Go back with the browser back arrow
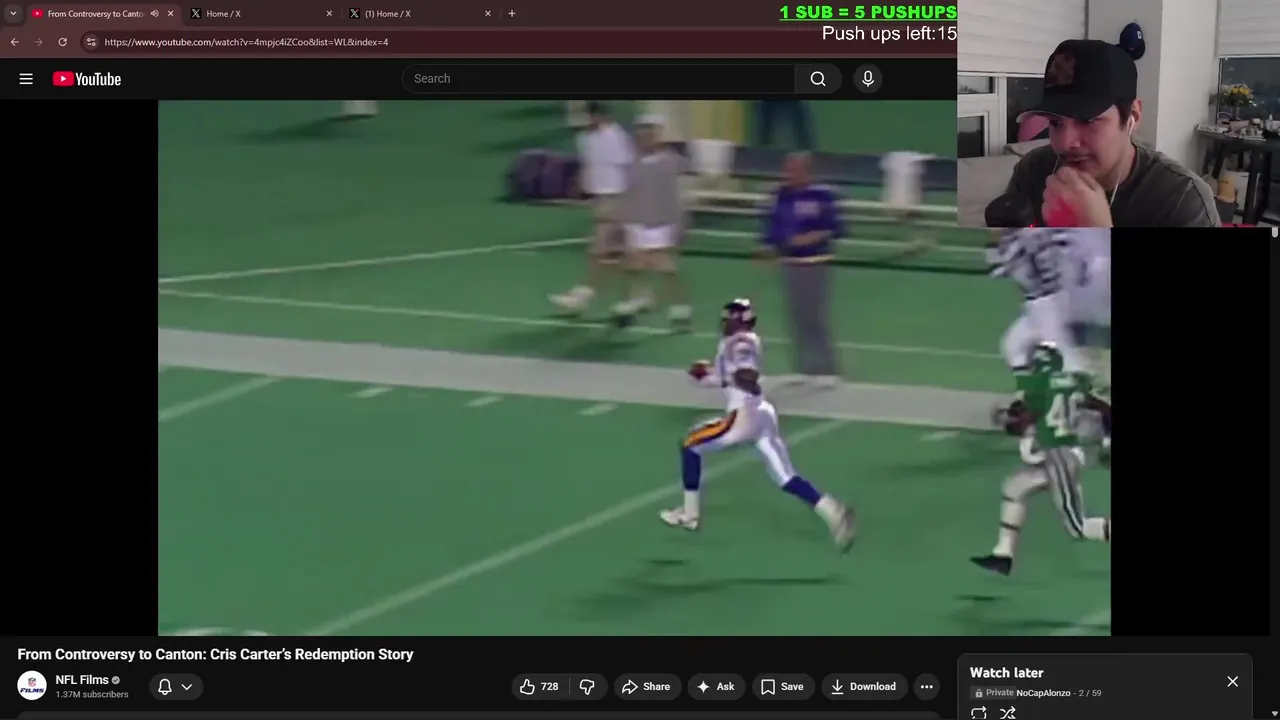This screenshot has width=1280, height=720. coord(14,42)
